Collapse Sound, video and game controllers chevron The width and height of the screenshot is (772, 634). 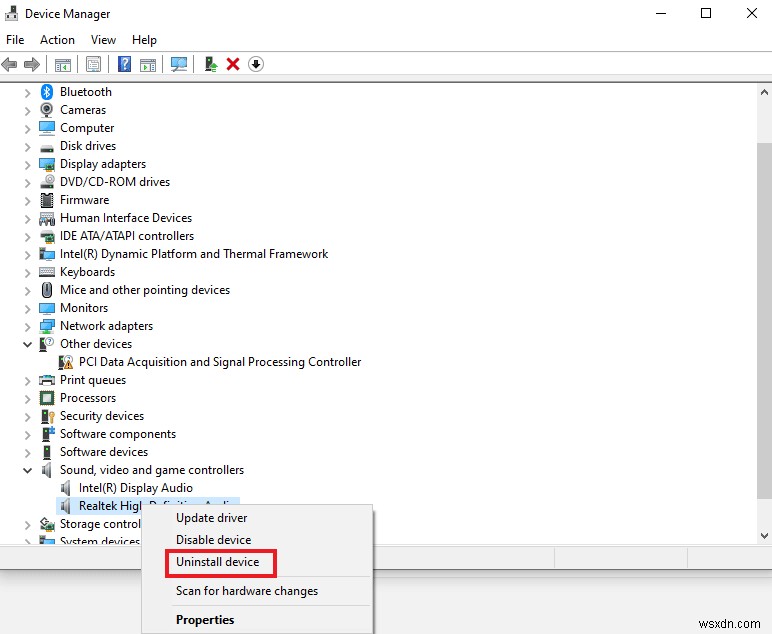point(28,470)
